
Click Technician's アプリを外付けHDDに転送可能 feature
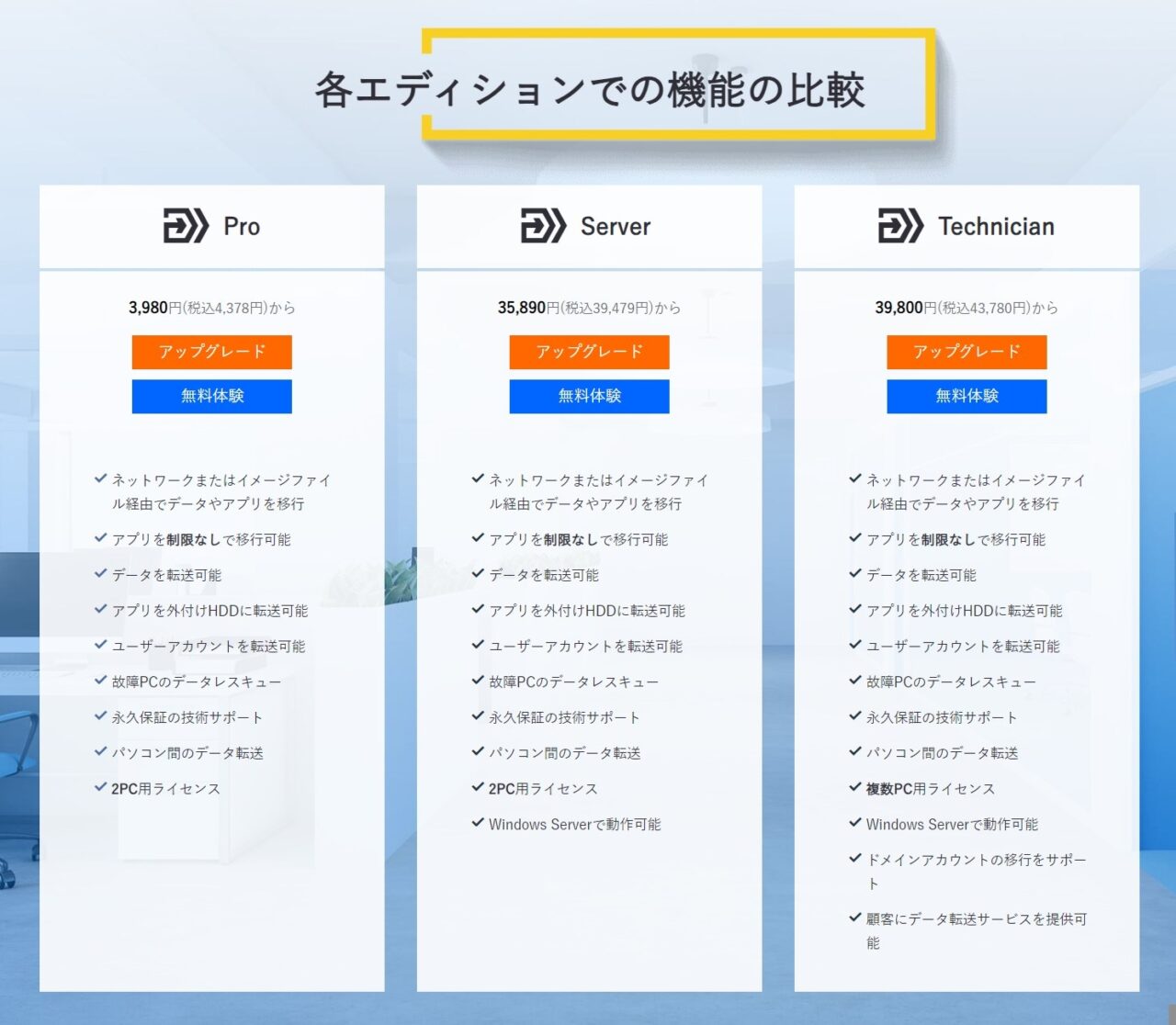click(x=965, y=611)
